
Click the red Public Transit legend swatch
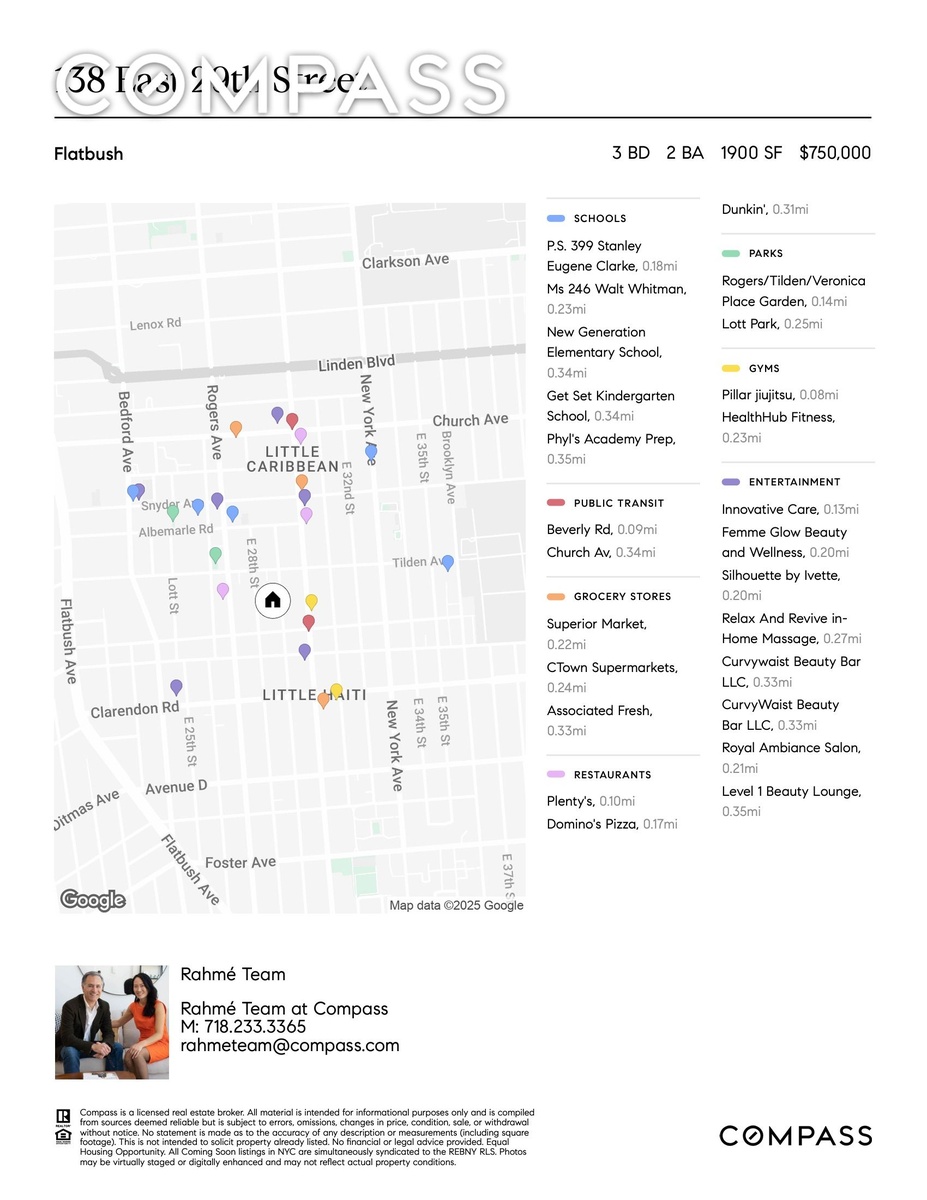tap(556, 503)
